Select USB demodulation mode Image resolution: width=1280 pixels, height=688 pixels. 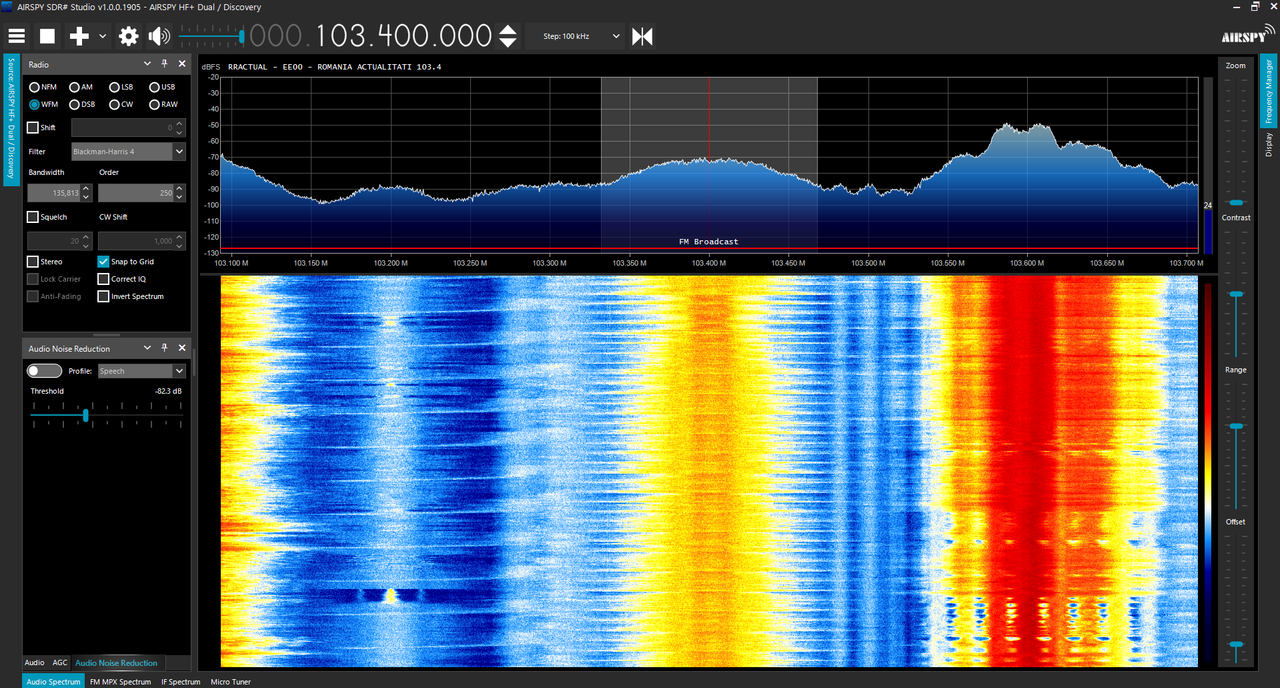click(162, 87)
